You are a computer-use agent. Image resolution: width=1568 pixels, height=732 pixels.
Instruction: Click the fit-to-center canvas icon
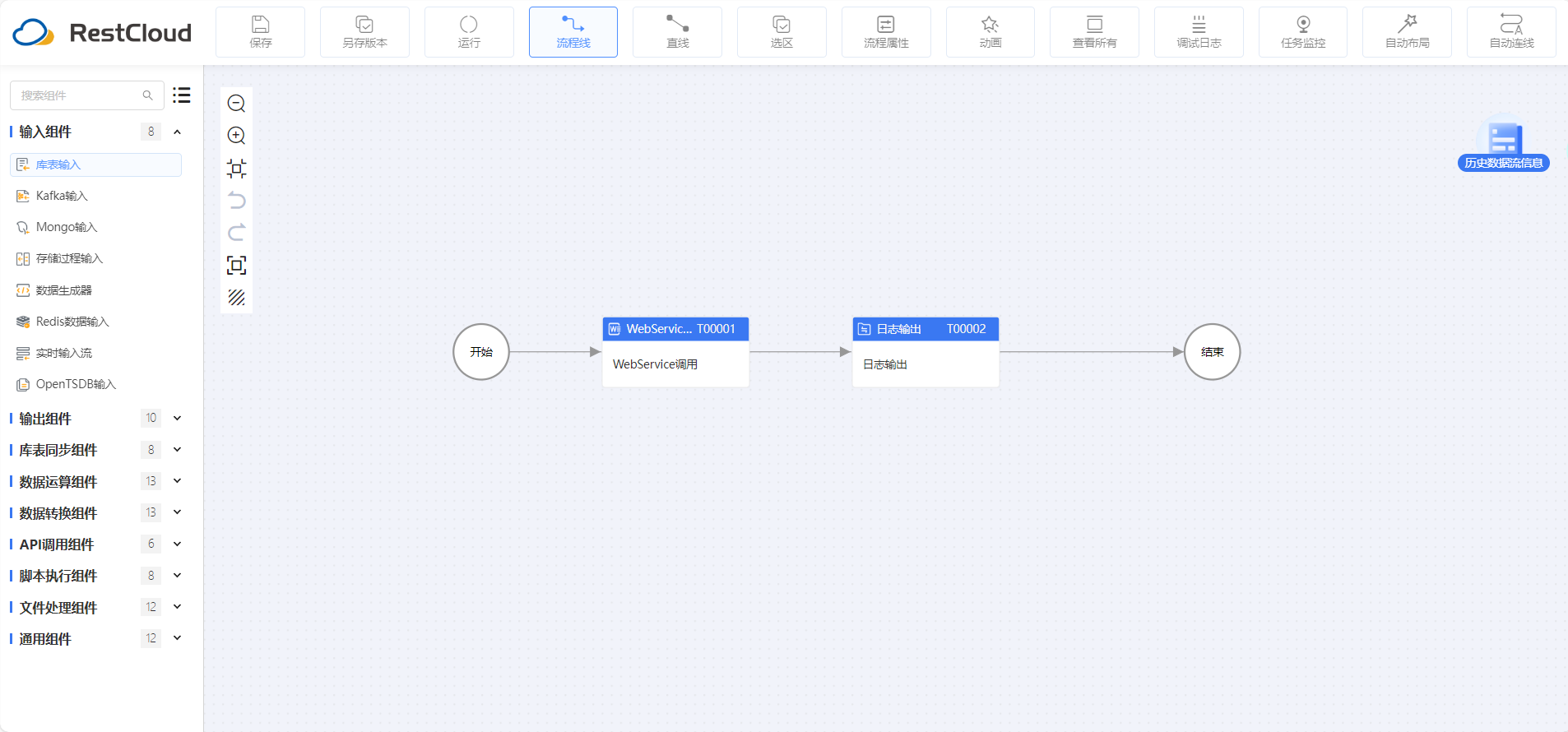click(236, 169)
